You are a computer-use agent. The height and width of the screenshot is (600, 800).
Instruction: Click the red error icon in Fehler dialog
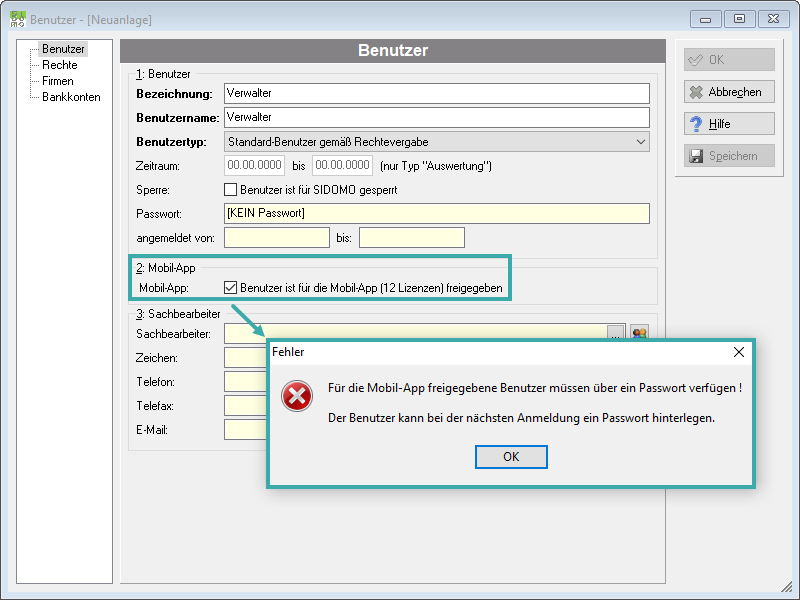pos(296,396)
